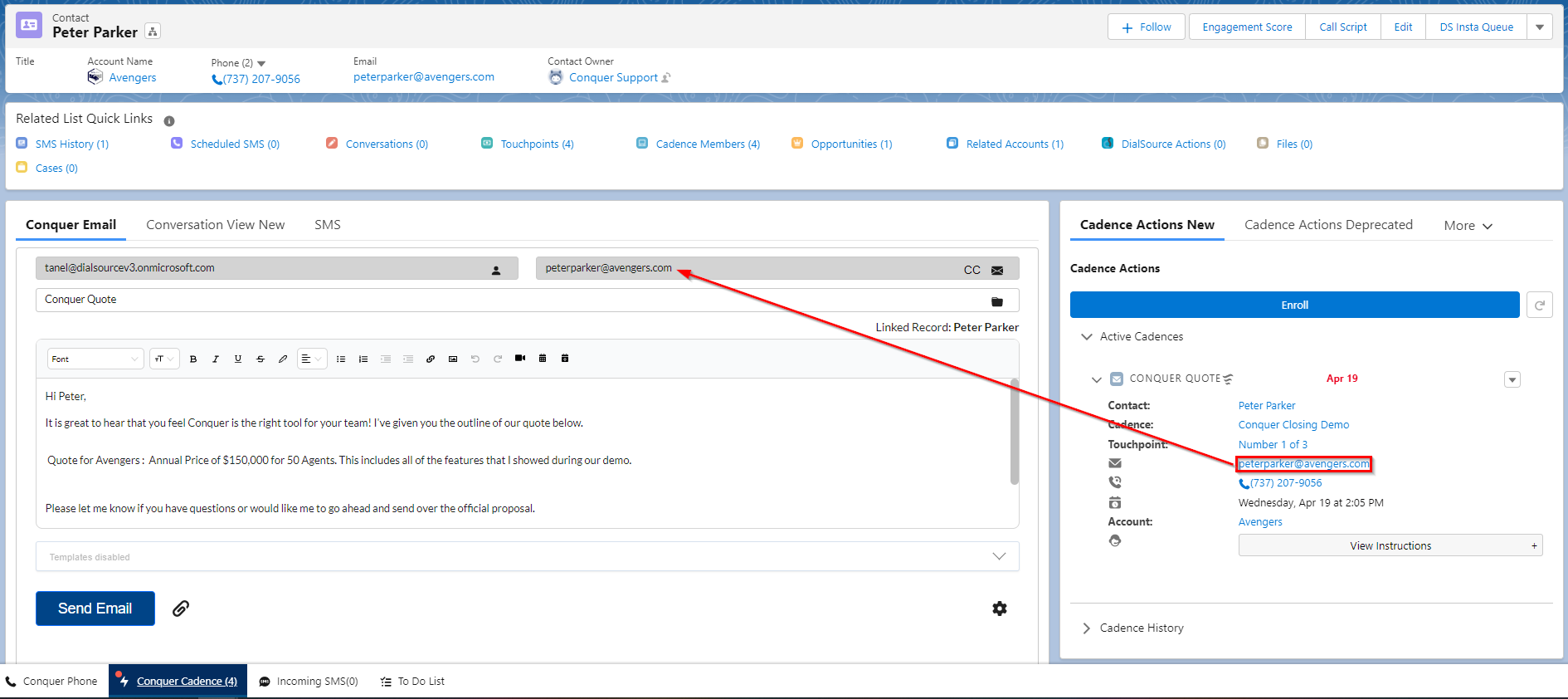Open the text alignment dropdown
The height and width of the screenshot is (699, 1568).
tap(312, 359)
